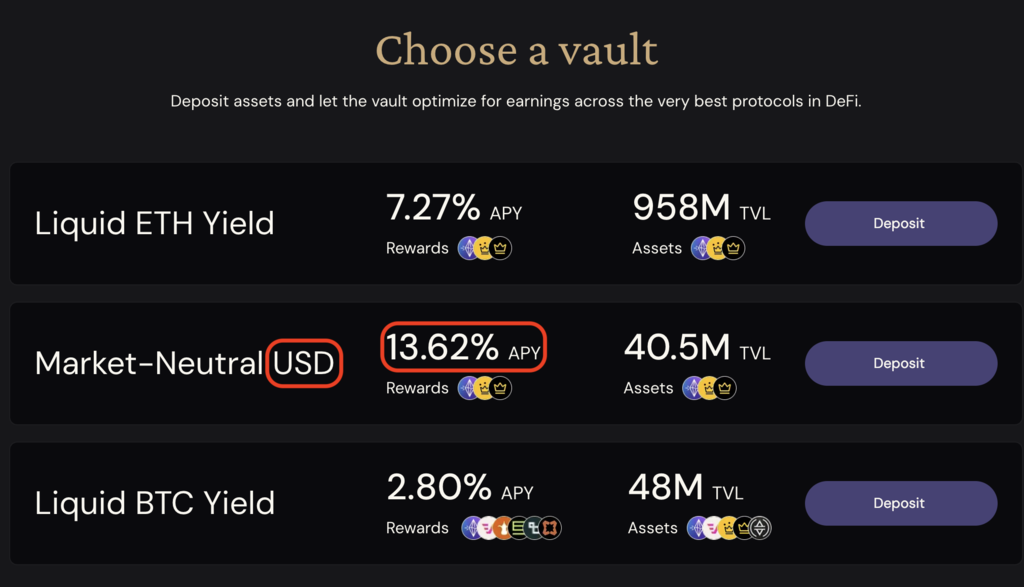
Task: Click the 'Choose a vault' heading
Action: [x=516, y=49]
